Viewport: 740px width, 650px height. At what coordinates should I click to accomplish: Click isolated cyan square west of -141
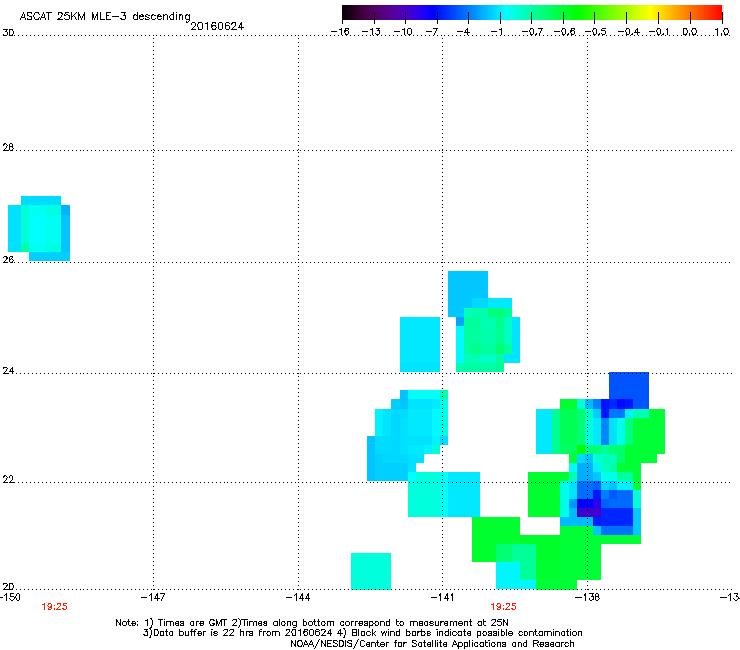click(x=420, y=345)
